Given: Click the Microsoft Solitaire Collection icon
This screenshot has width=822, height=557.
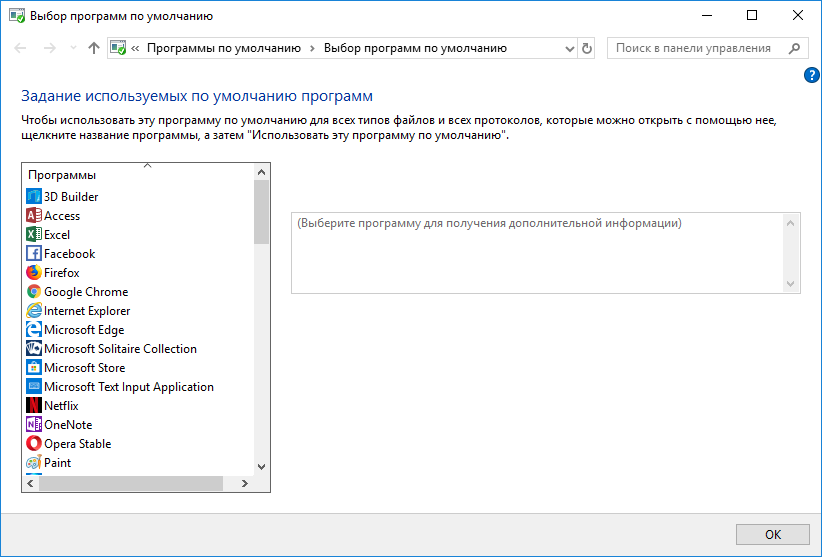Looking at the screenshot, I should tap(34, 348).
